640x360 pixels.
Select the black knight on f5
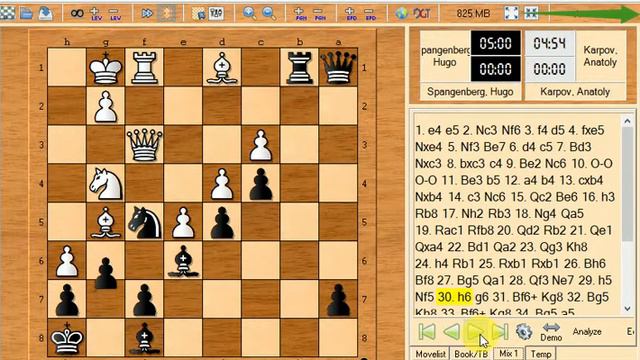pos(144,222)
